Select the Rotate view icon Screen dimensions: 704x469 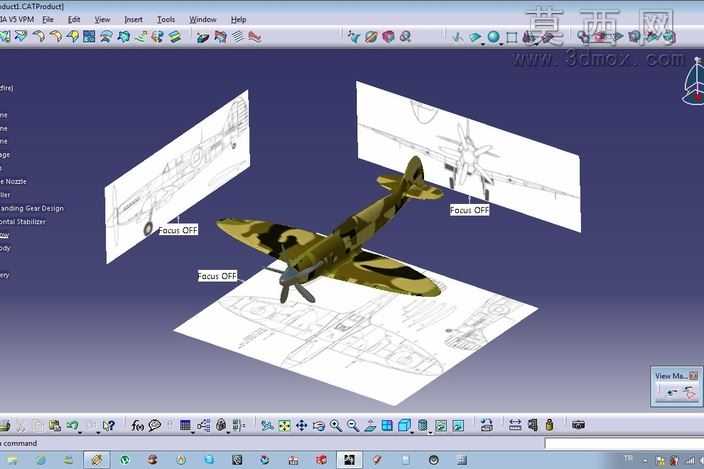pyautogui.click(x=319, y=425)
